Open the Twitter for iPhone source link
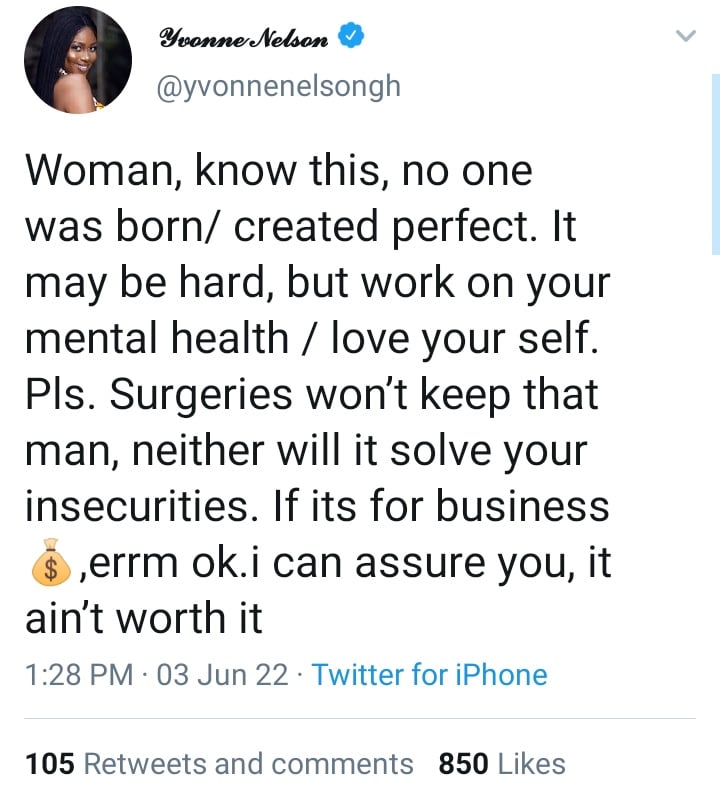 click(x=429, y=675)
